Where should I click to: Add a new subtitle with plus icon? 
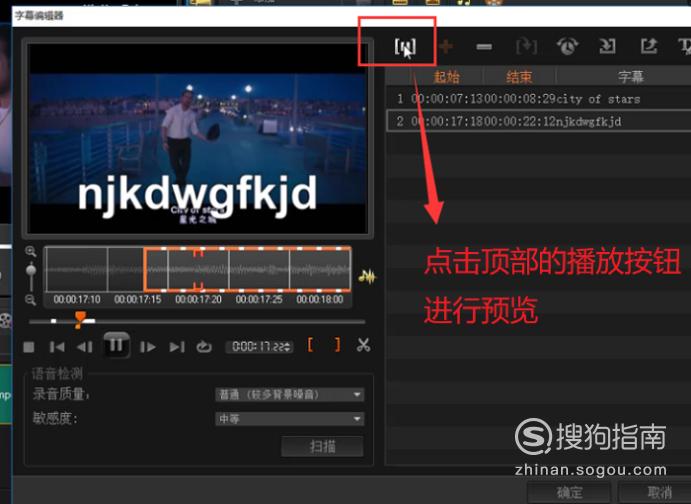coord(446,46)
